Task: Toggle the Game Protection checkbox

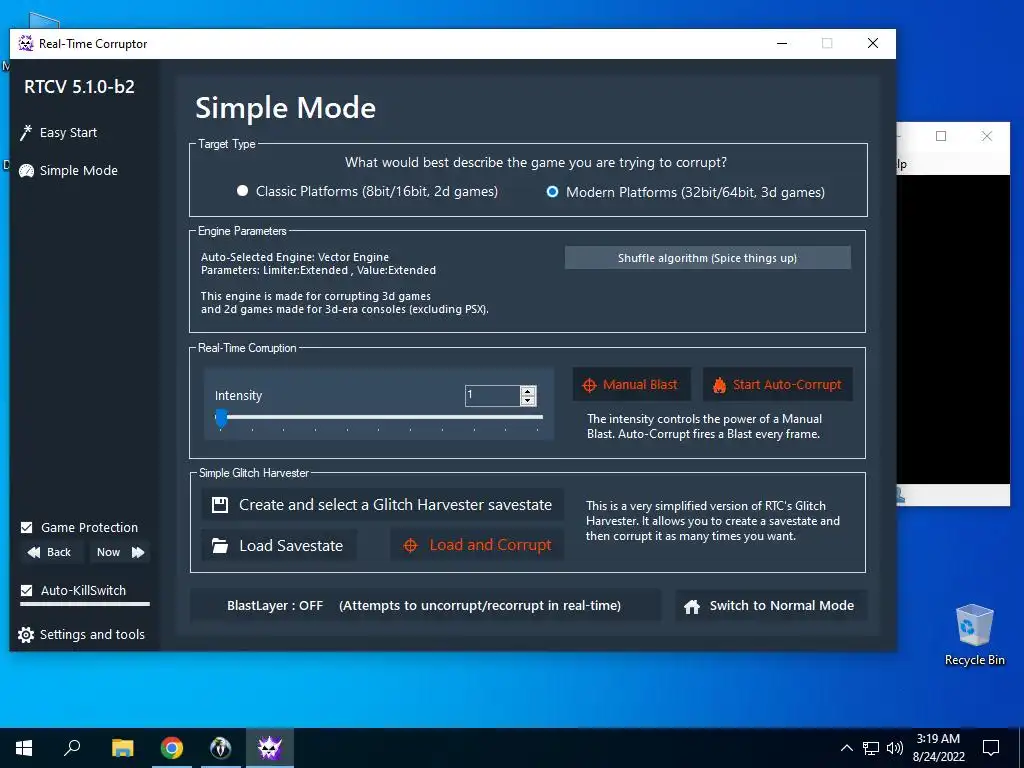Action: 27,527
